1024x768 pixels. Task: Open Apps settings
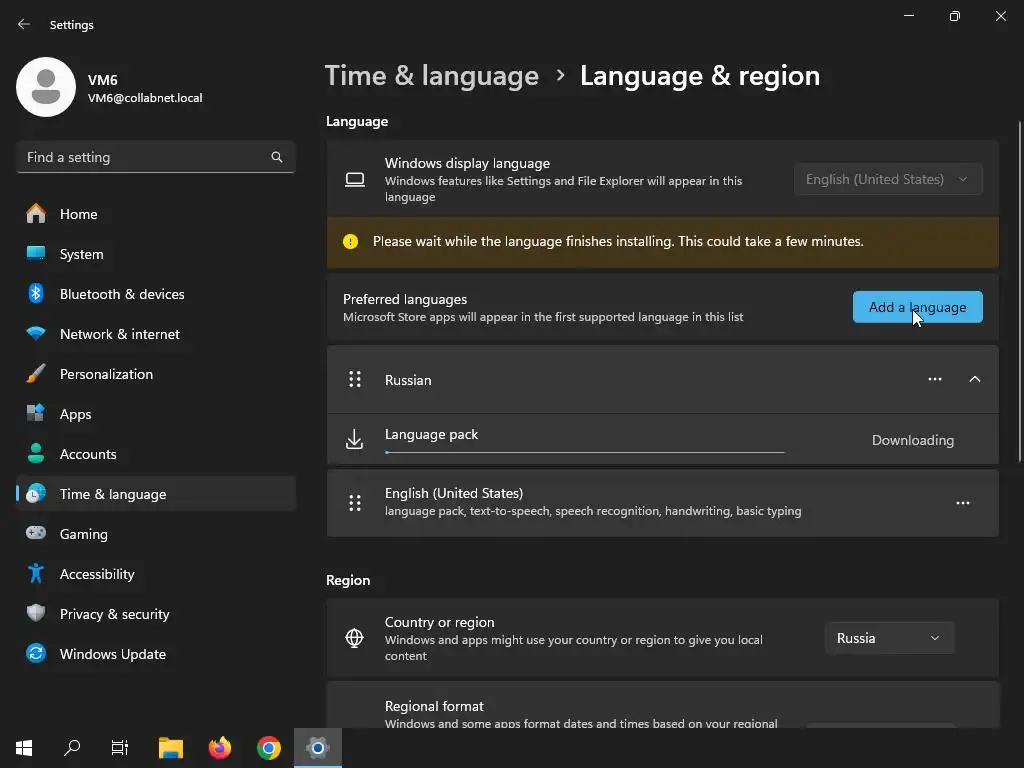[x=156, y=414]
